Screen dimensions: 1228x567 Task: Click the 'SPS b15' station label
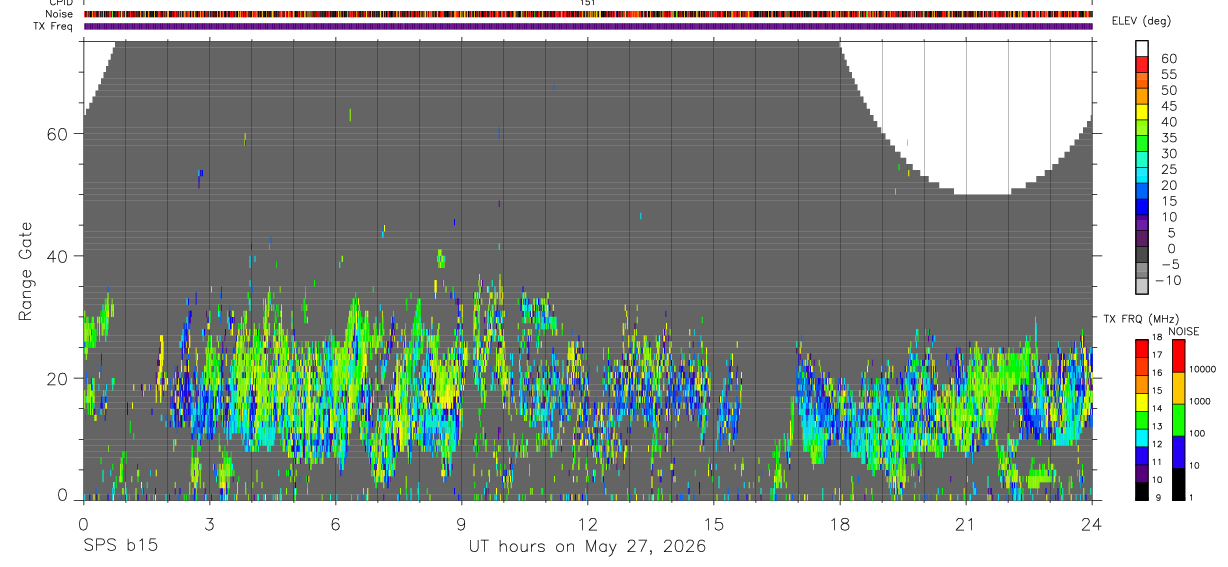click(119, 547)
